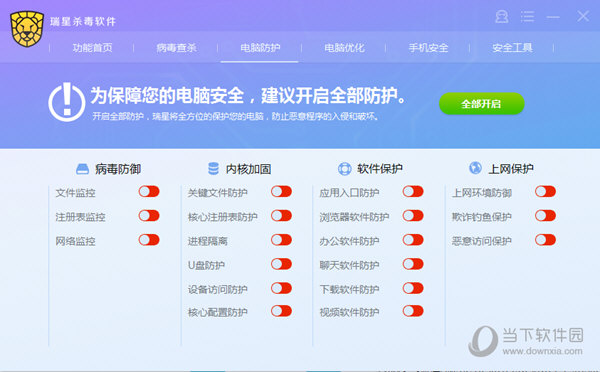Click the 办公软件防护 label text

click(349, 241)
